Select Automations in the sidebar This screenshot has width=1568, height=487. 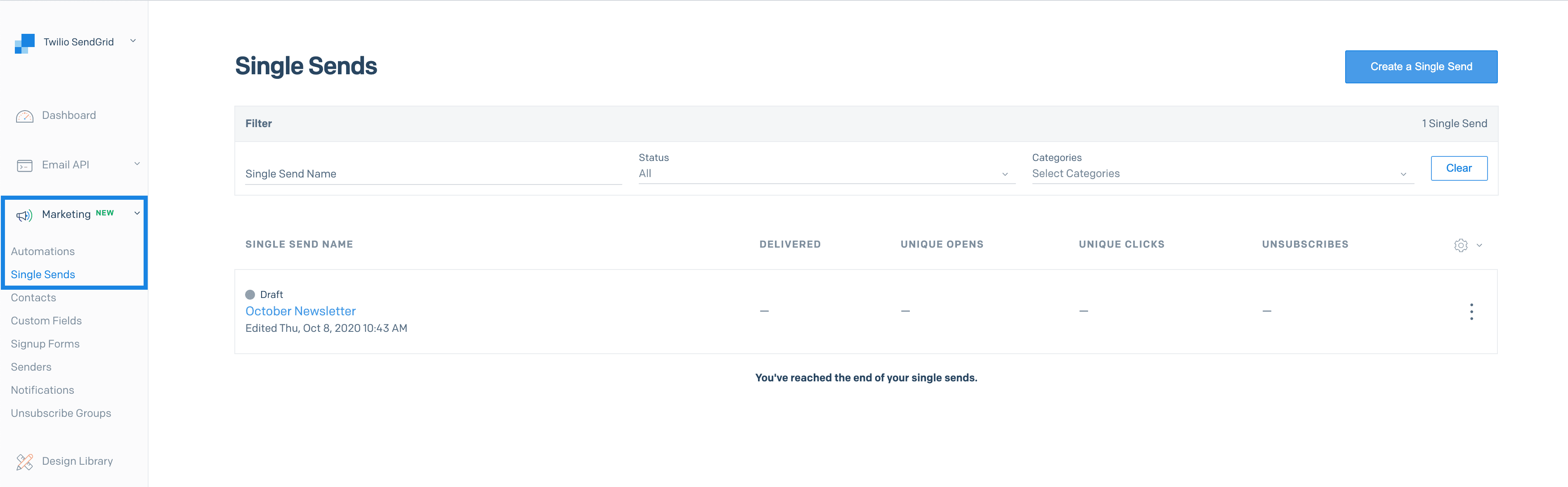pos(43,251)
